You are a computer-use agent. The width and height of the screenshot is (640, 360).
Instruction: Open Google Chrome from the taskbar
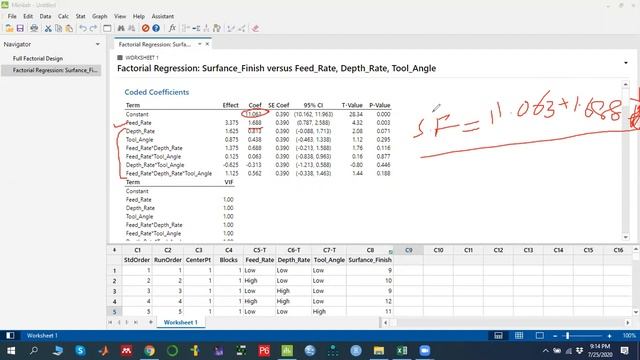[149, 351]
